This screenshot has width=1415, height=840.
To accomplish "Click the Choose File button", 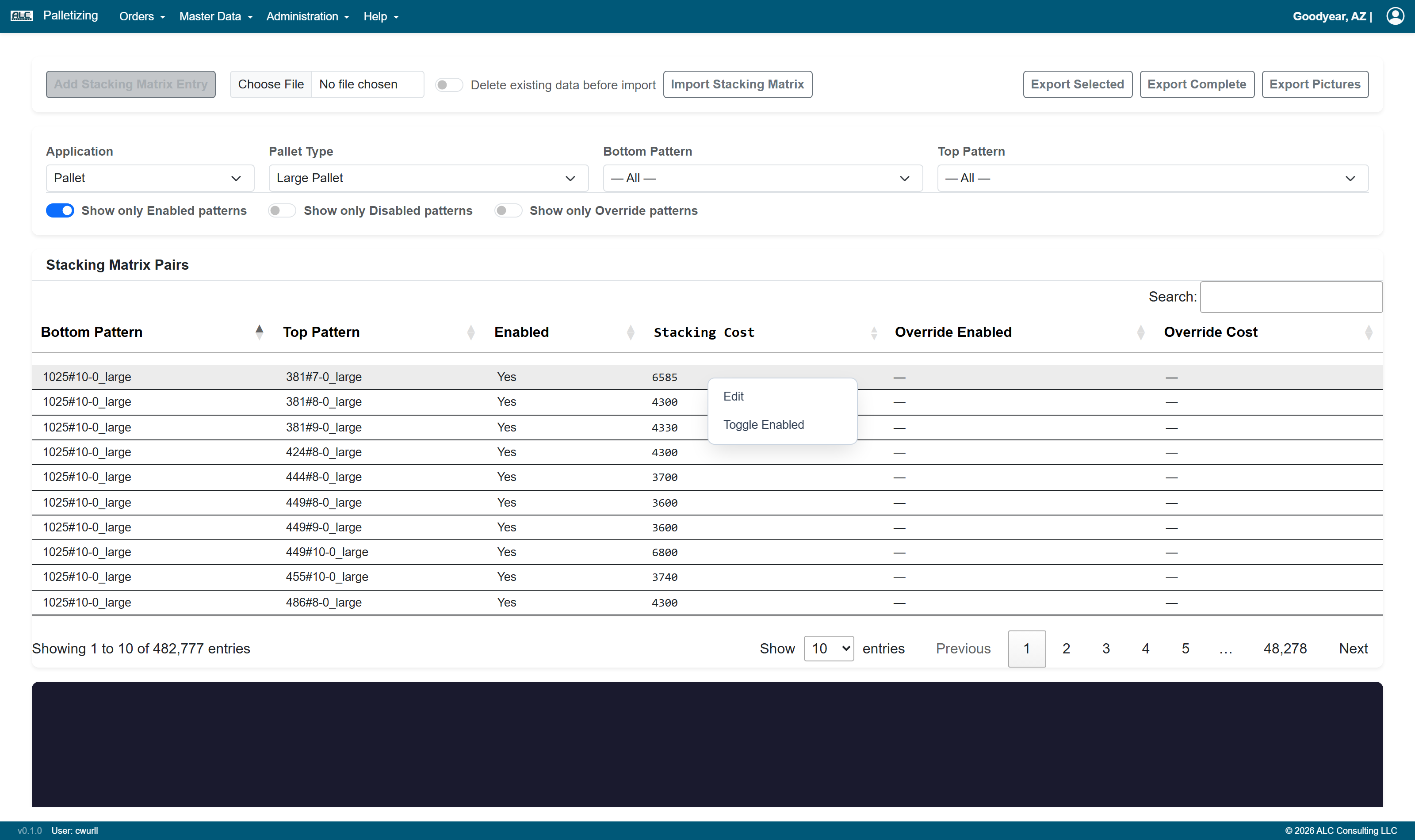I will click(x=271, y=84).
